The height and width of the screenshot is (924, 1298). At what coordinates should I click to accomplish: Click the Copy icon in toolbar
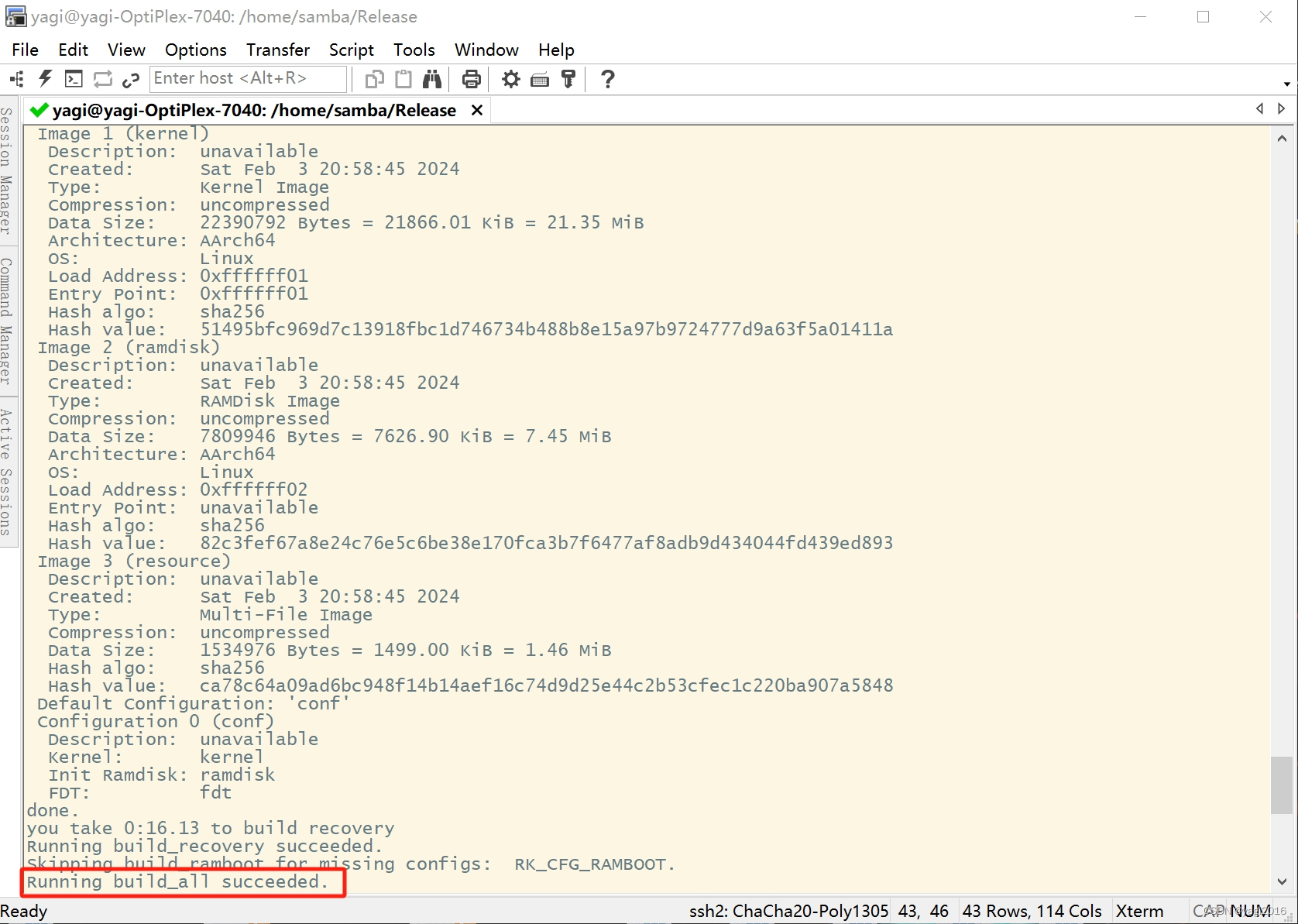tap(375, 79)
